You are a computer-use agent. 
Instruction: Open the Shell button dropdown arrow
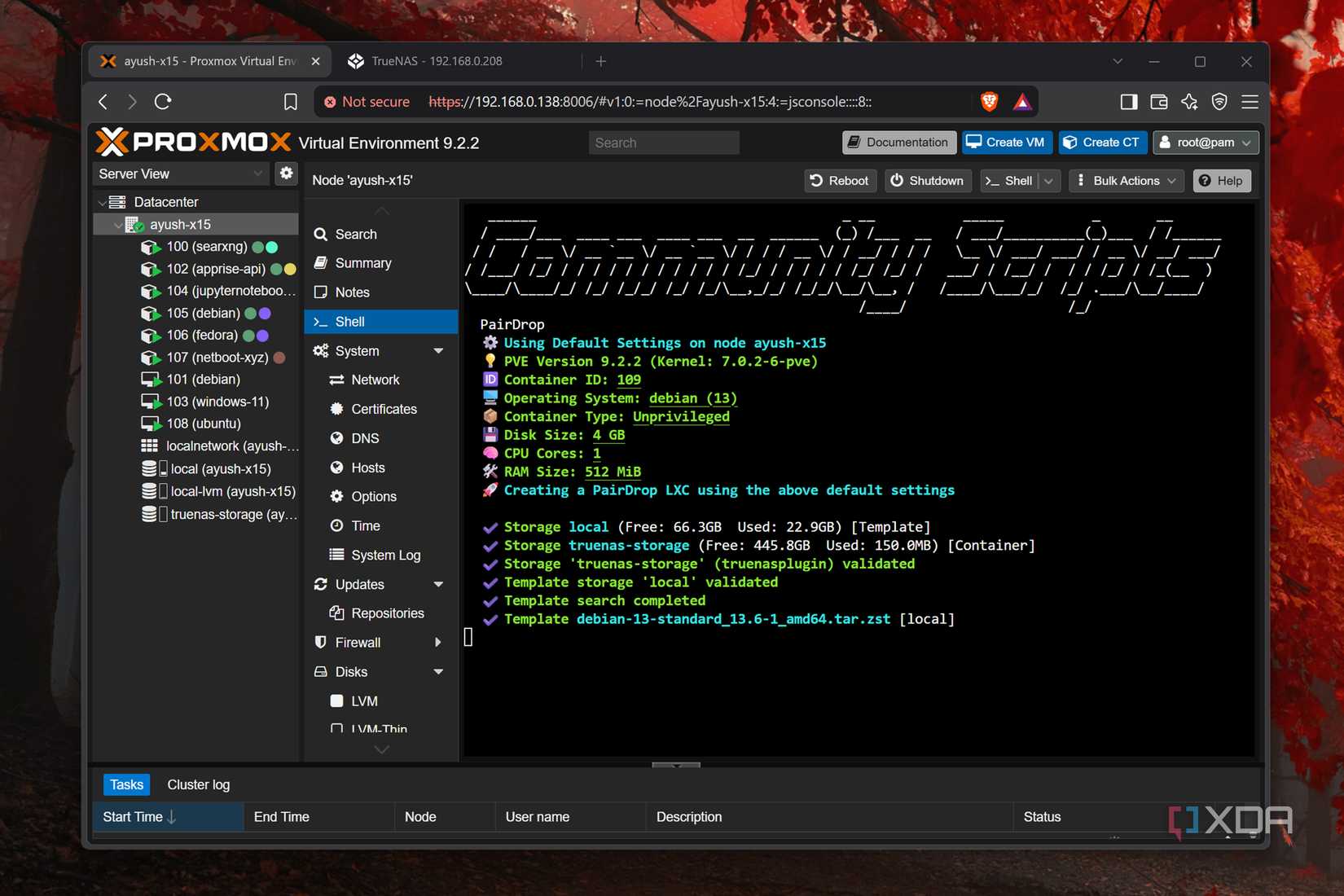coord(1049,181)
